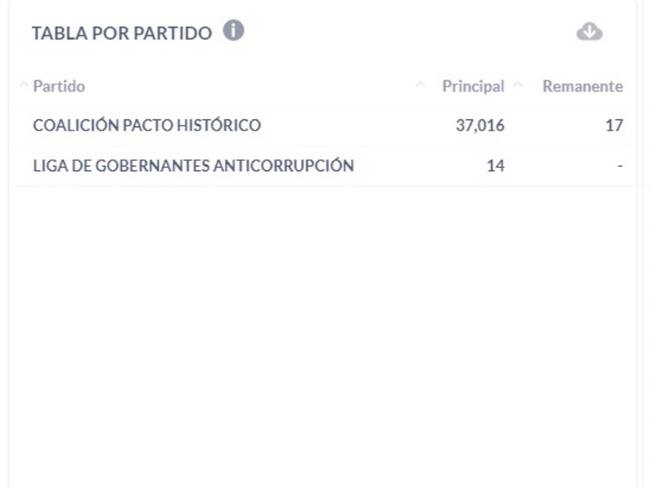Click the Principal value 14
650x487 pixels.
[x=495, y=165]
